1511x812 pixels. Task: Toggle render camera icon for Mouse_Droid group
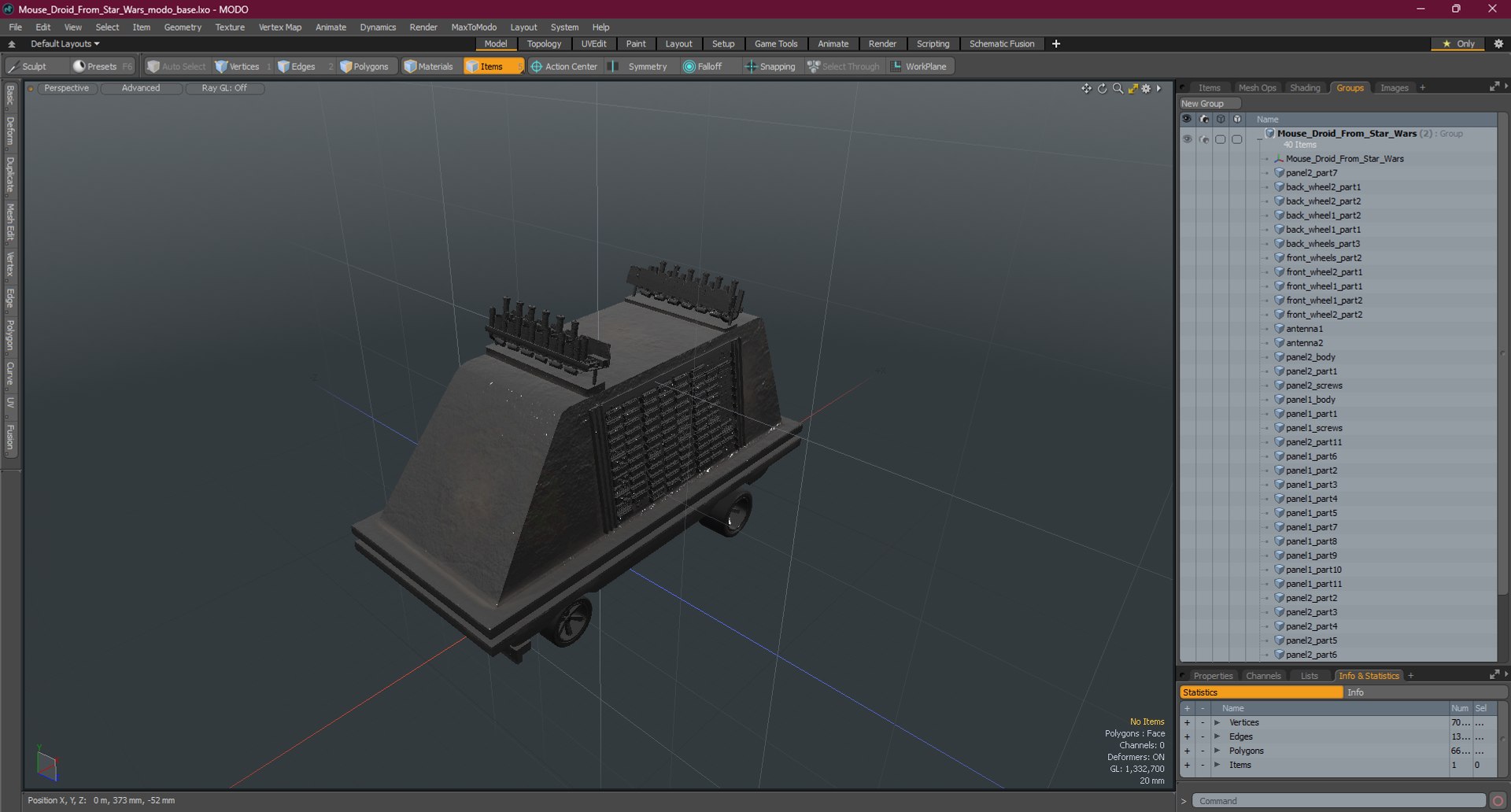point(1204,139)
